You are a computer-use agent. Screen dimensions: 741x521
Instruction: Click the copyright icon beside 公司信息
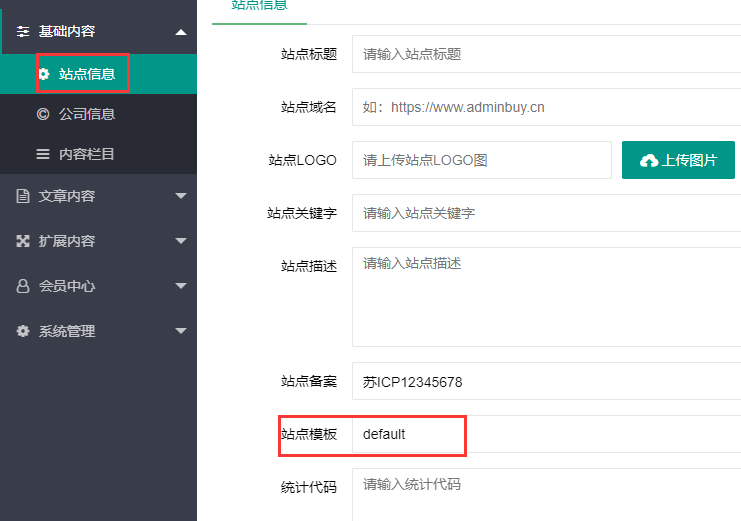click(x=43, y=114)
